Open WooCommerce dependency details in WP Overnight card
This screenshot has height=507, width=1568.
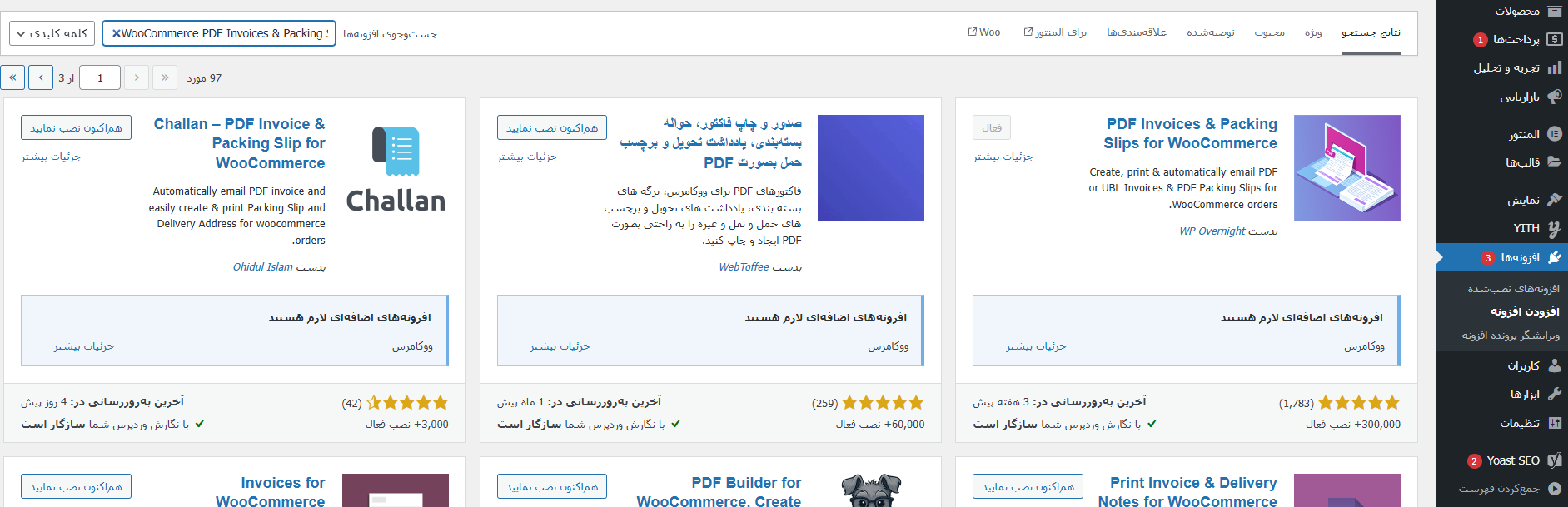coord(1036,346)
